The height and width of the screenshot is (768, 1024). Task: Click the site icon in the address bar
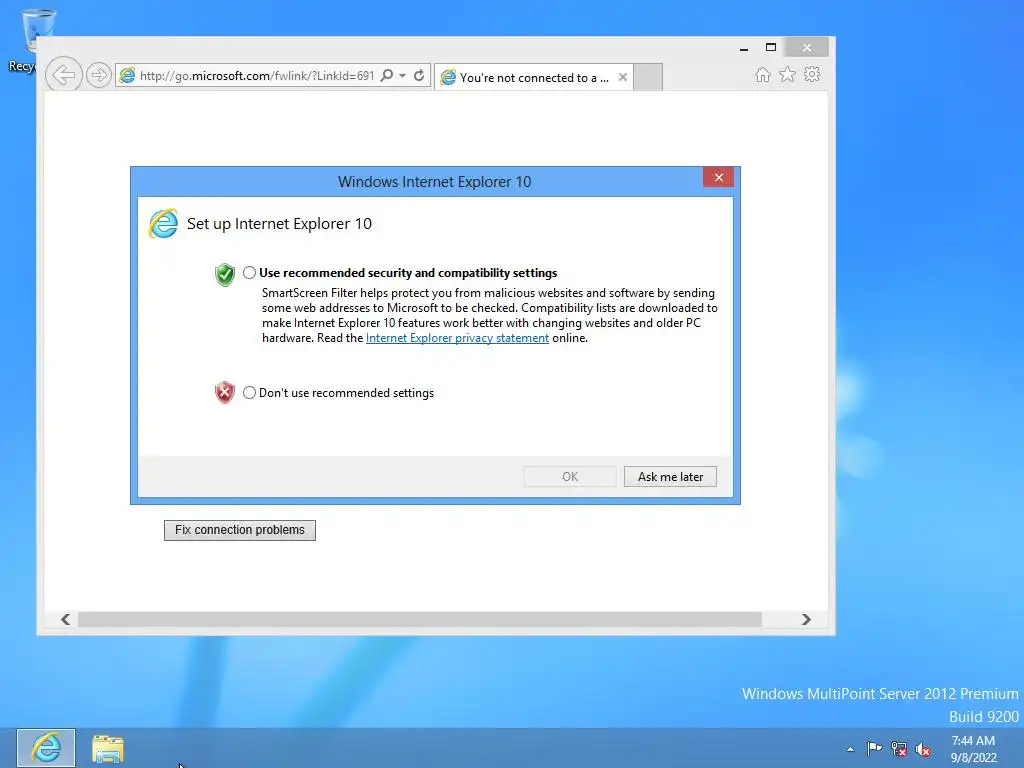(127, 75)
